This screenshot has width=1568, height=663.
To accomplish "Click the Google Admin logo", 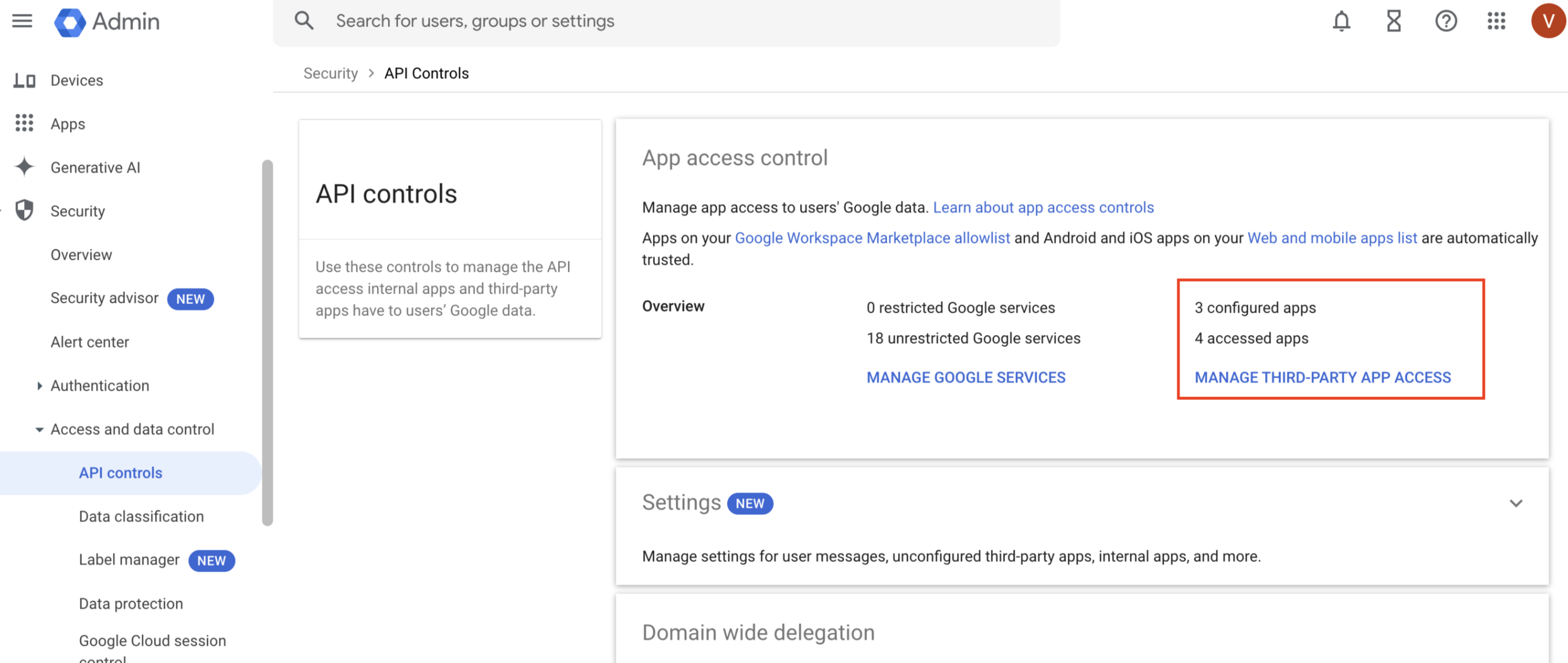I will pos(70,22).
